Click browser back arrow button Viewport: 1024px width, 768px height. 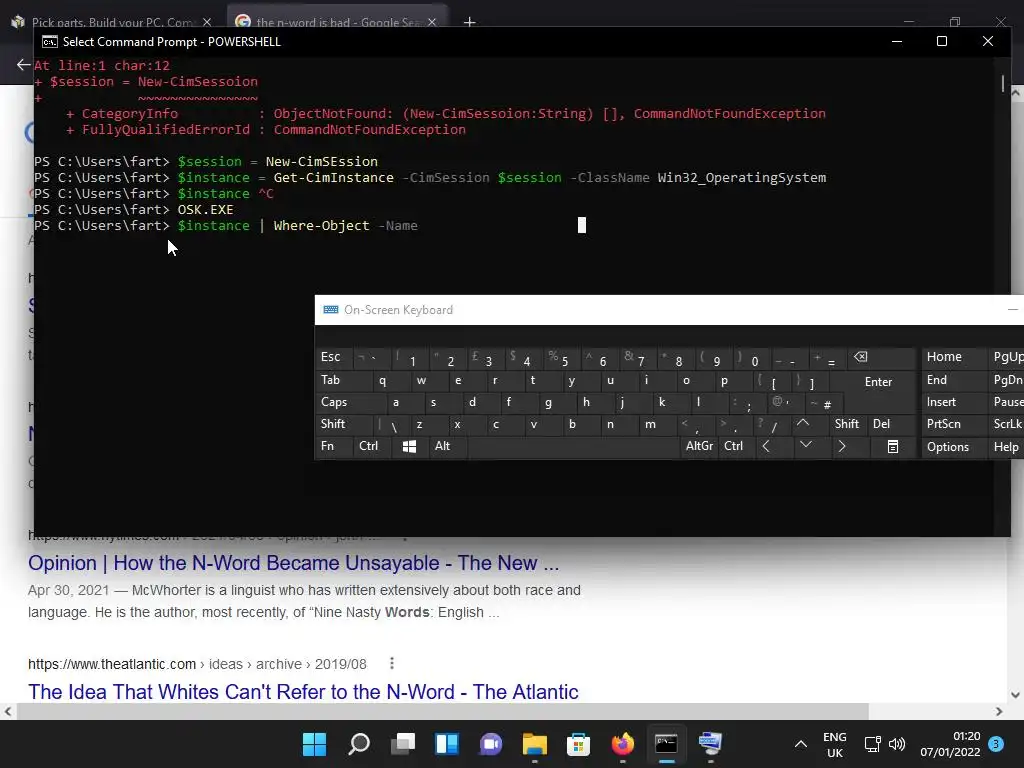point(23,64)
